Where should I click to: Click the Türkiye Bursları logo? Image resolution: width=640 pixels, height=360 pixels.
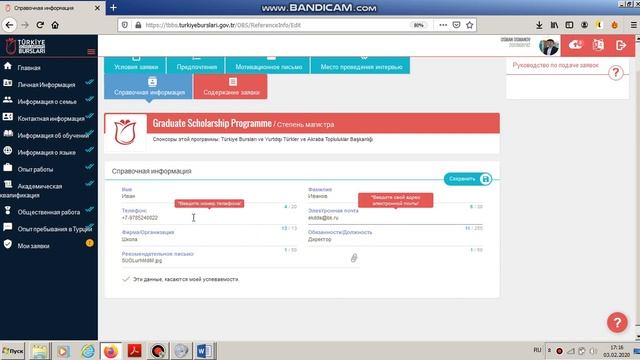pos(25,46)
